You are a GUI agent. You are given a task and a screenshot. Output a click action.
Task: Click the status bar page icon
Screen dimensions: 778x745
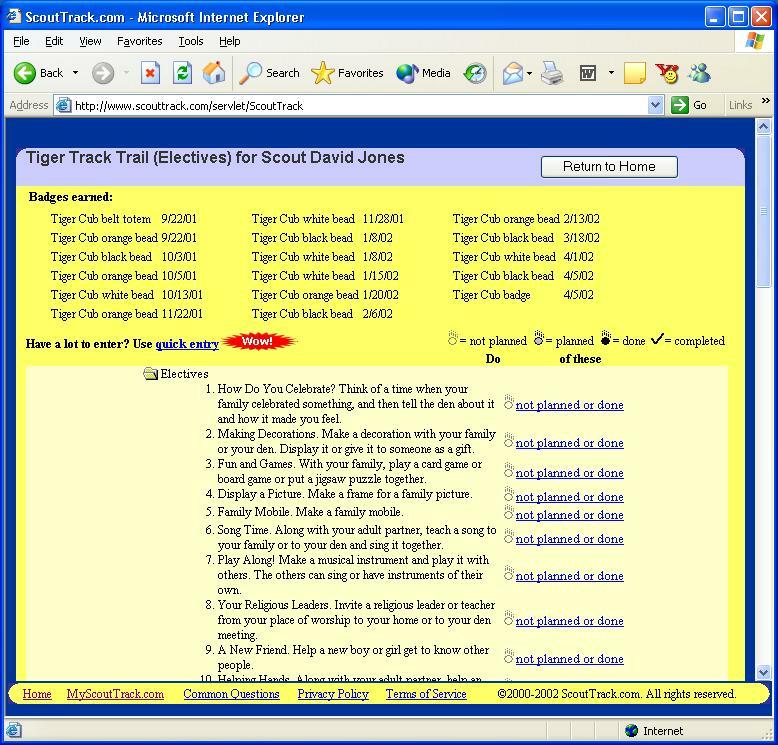pyautogui.click(x=13, y=730)
